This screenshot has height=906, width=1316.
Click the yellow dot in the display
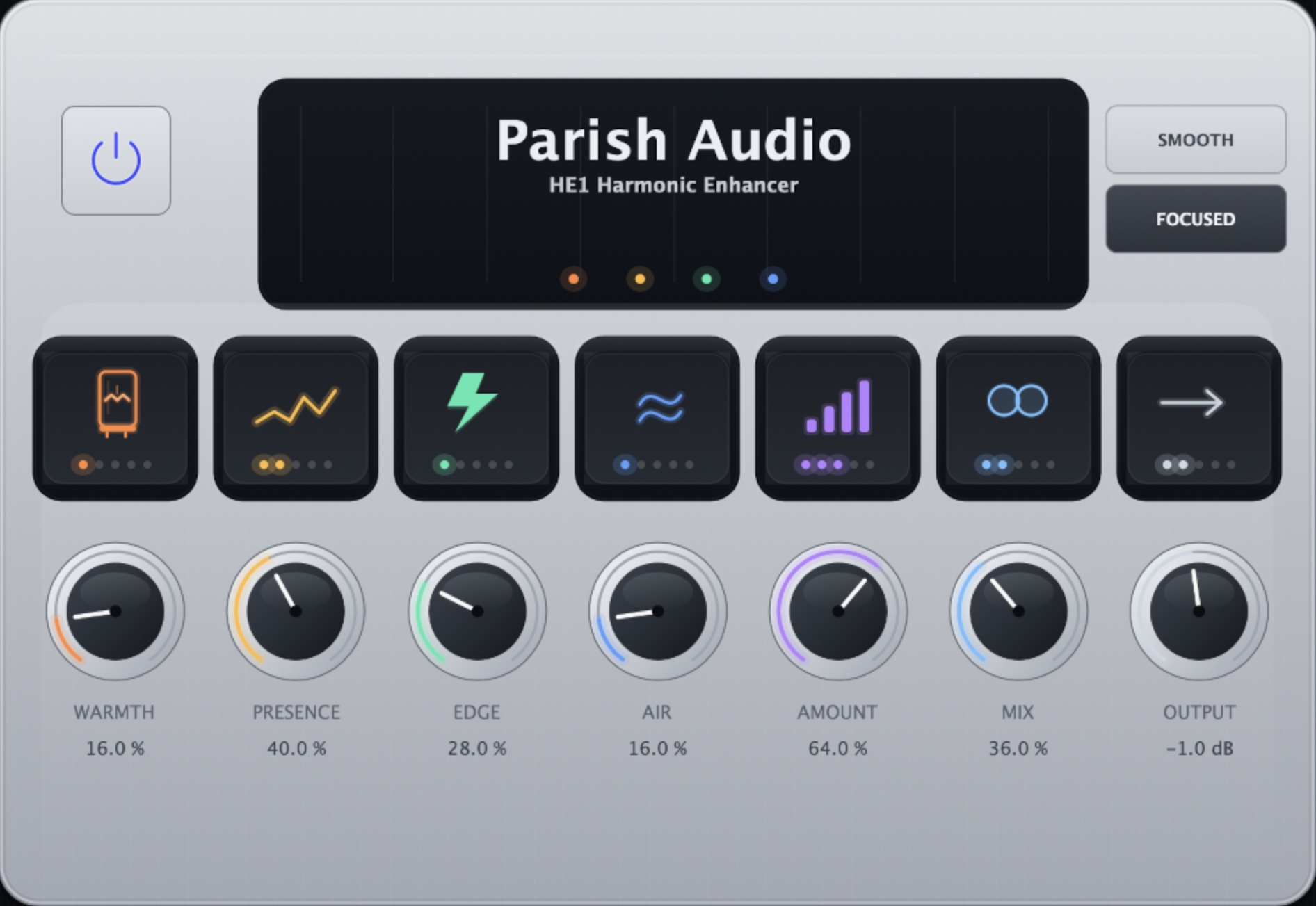point(640,279)
